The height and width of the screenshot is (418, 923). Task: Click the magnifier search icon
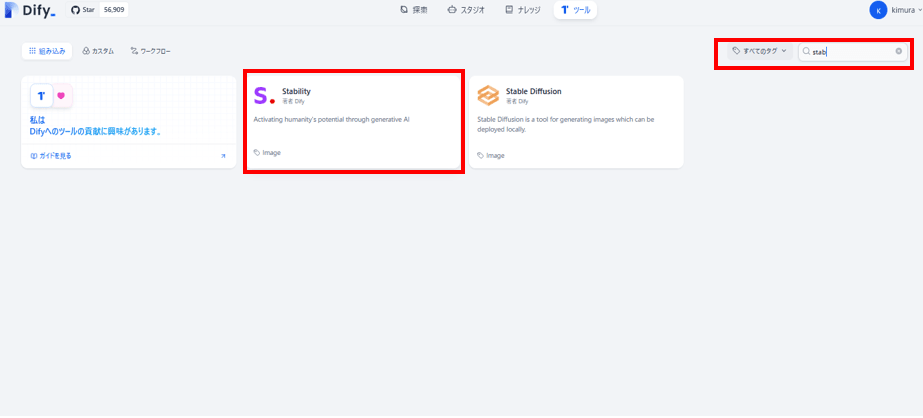807,51
